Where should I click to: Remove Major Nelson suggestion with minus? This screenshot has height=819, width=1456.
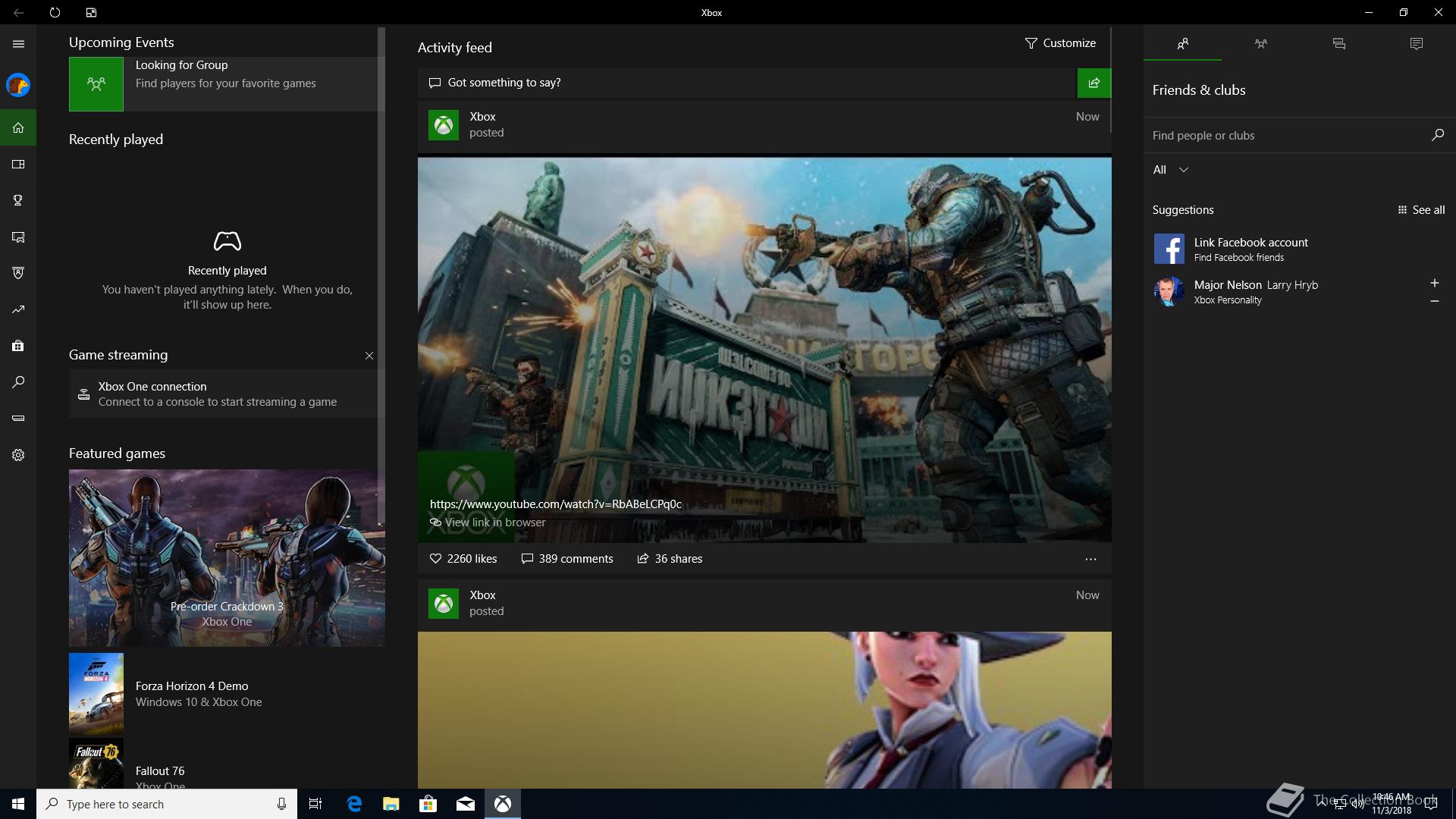[x=1434, y=301]
